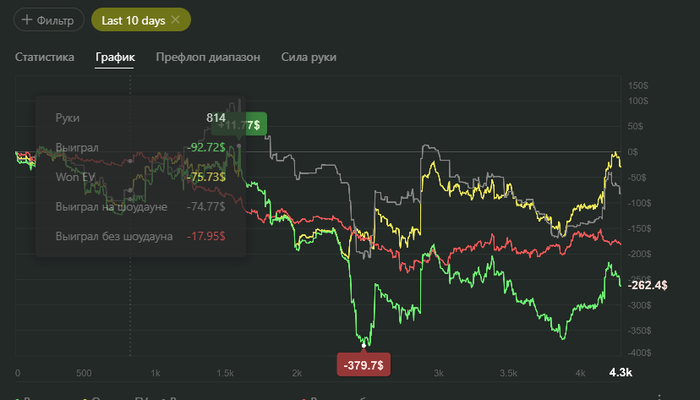Screen dimensions: 700x400
Task: Switch to the Статистика tab
Action: coord(45,57)
